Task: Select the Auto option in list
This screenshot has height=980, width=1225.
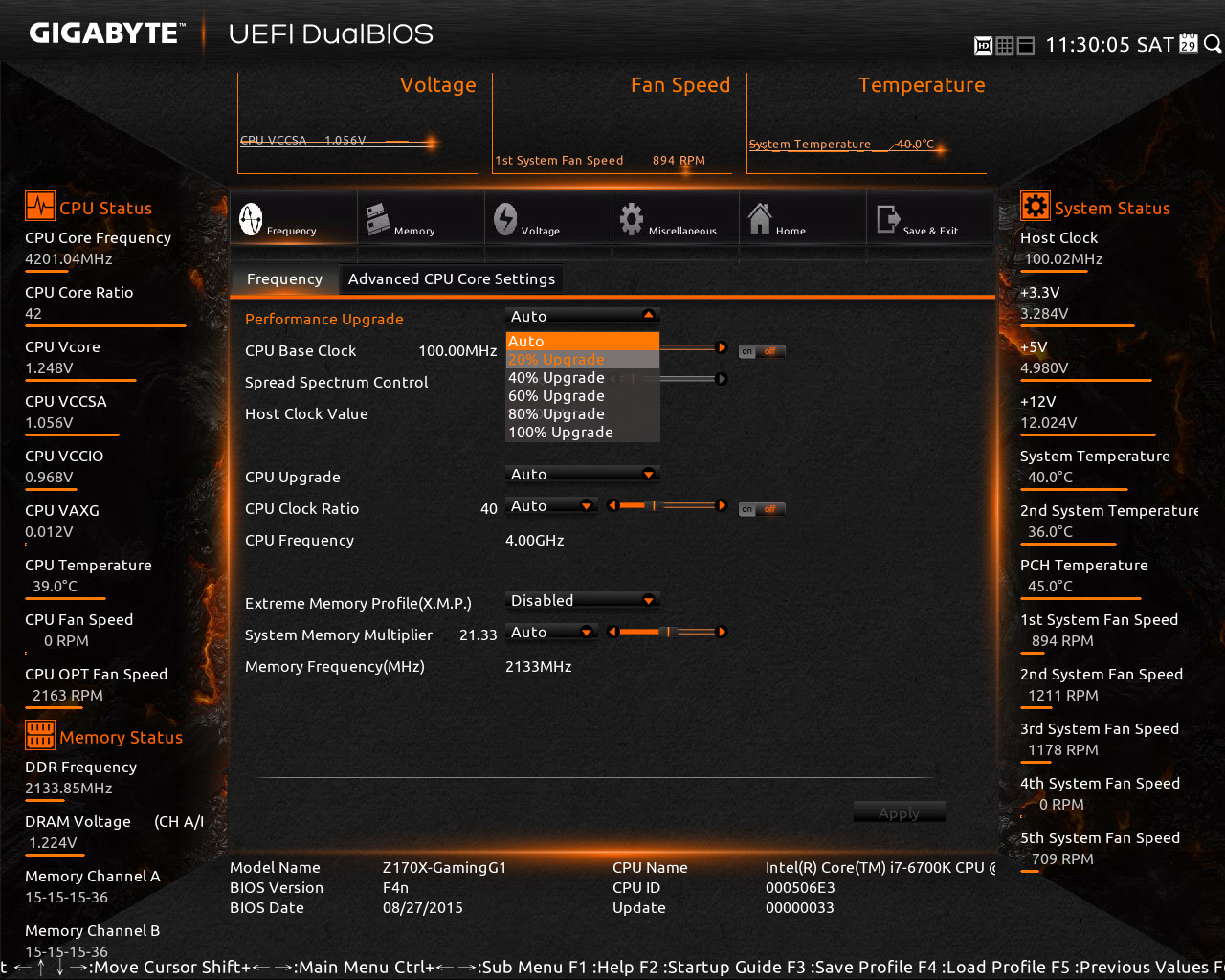Action: coord(583,342)
